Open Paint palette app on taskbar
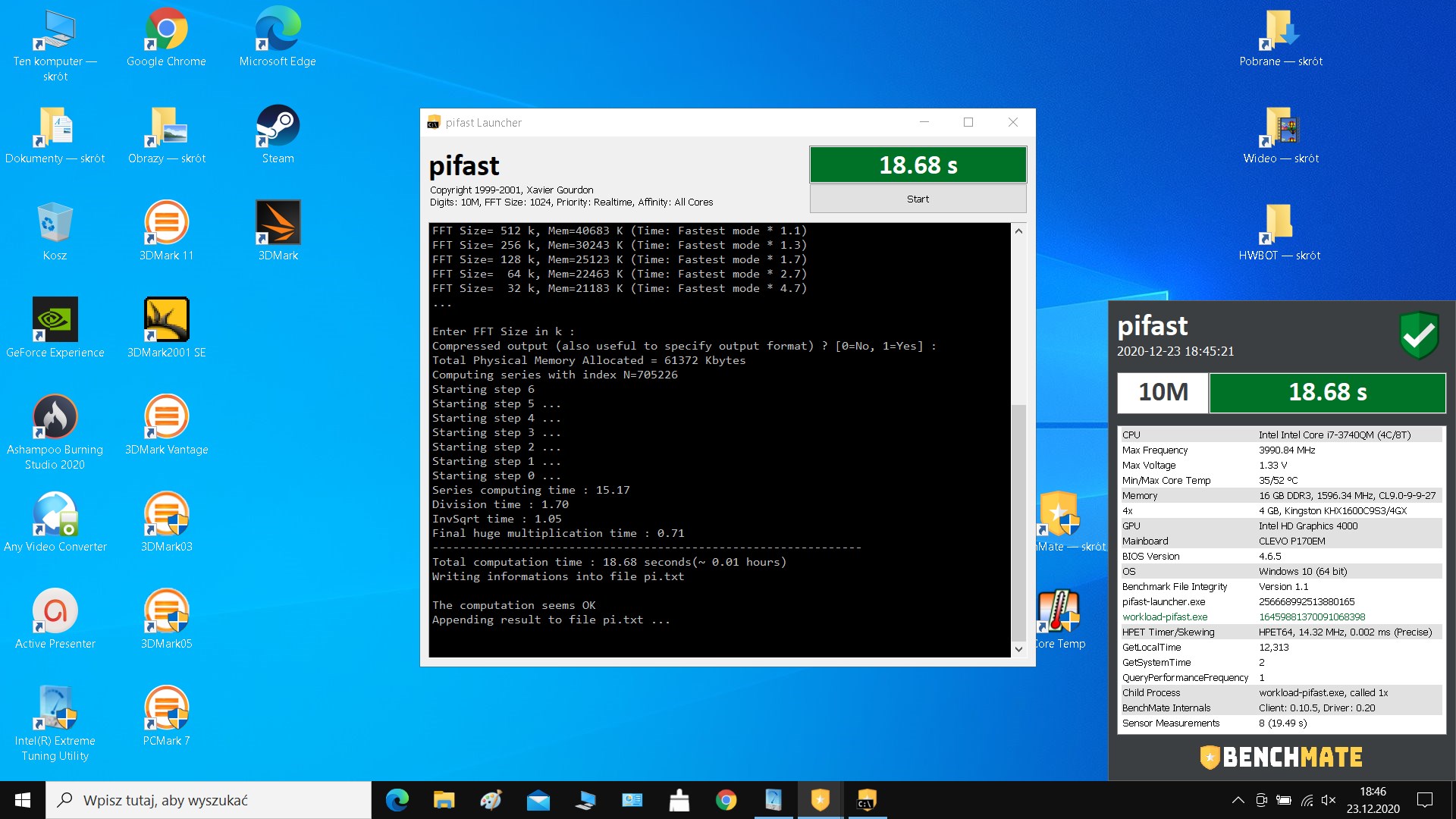The image size is (1456, 819). 491,800
